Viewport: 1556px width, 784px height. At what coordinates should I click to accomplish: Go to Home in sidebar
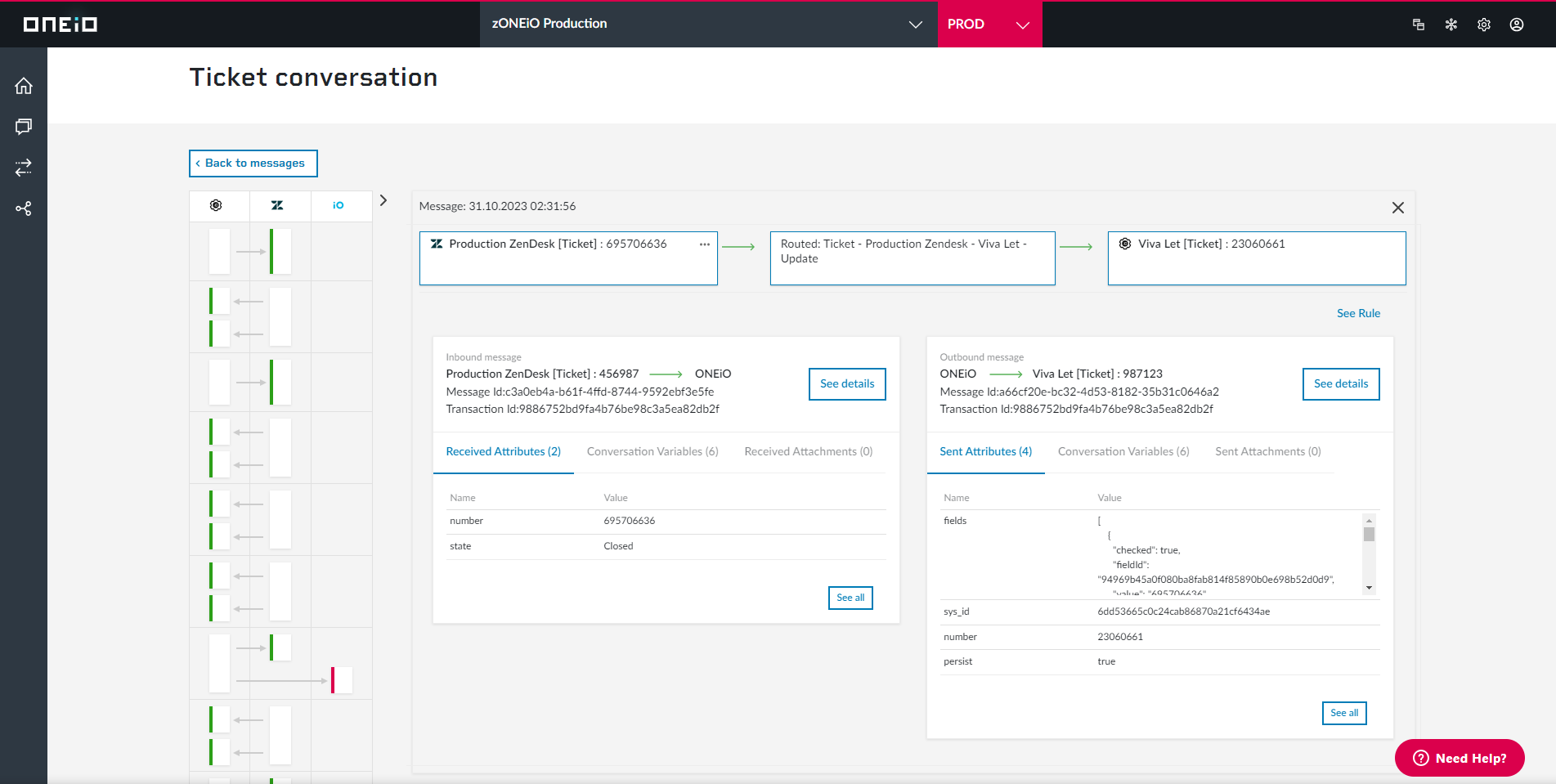24,86
